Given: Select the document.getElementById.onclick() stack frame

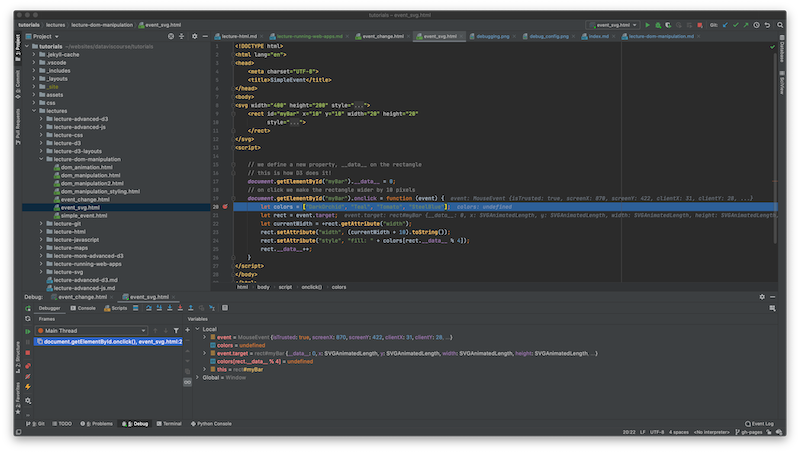Looking at the screenshot, I should click(x=108, y=342).
